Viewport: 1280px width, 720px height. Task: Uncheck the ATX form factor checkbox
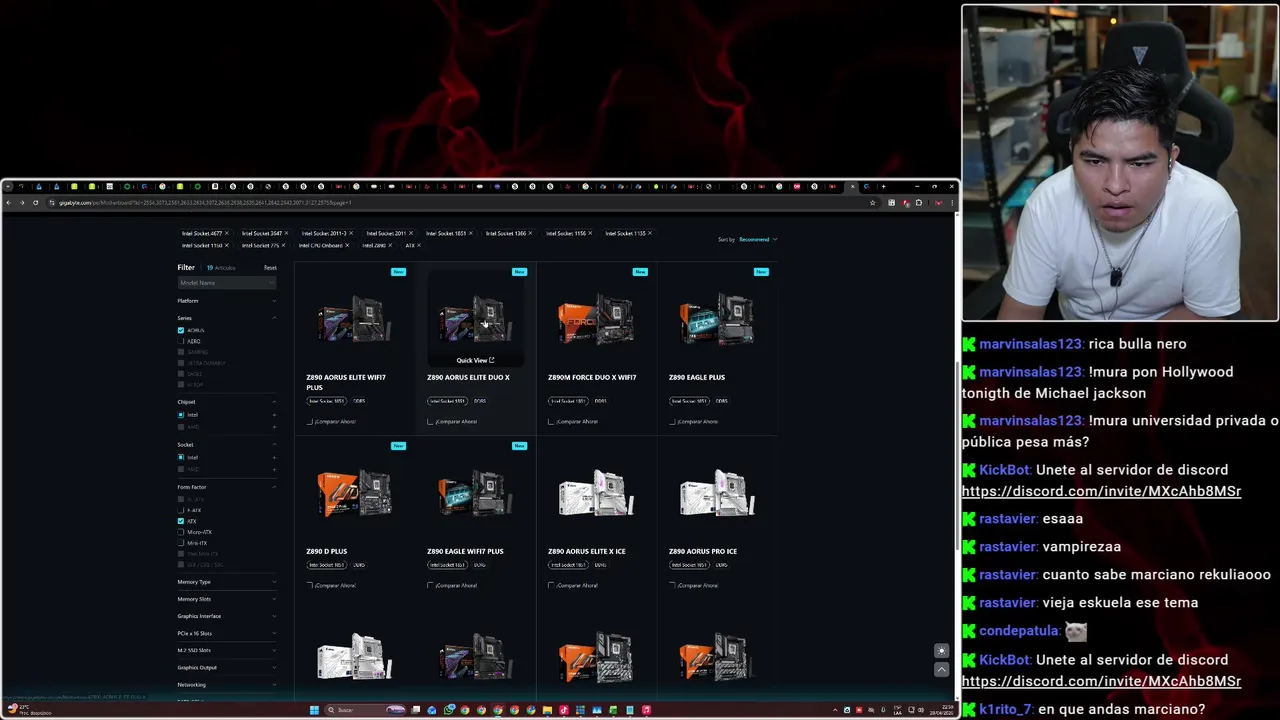181,521
